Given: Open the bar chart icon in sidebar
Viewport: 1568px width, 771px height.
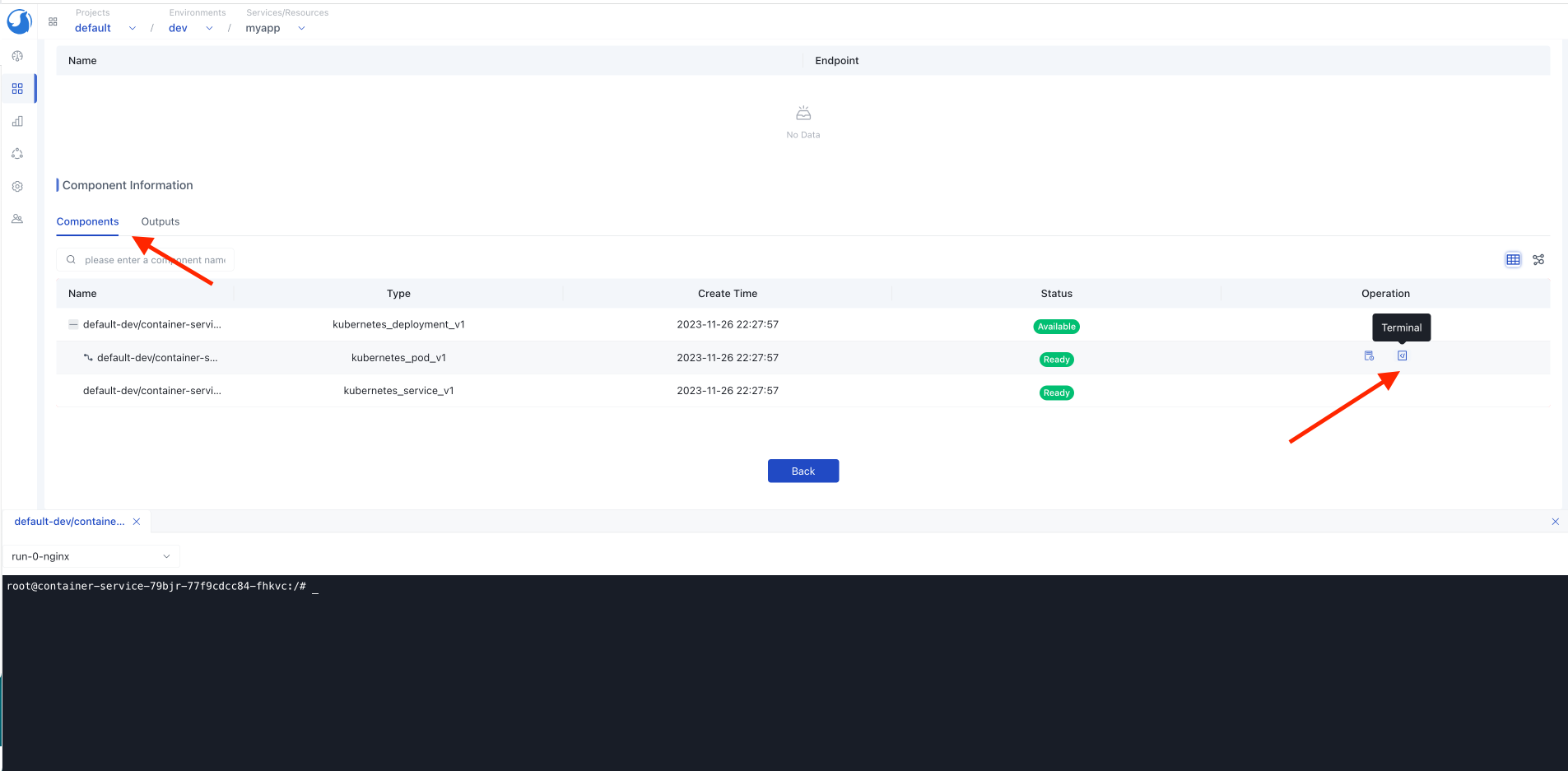Looking at the screenshot, I should pyautogui.click(x=17, y=121).
